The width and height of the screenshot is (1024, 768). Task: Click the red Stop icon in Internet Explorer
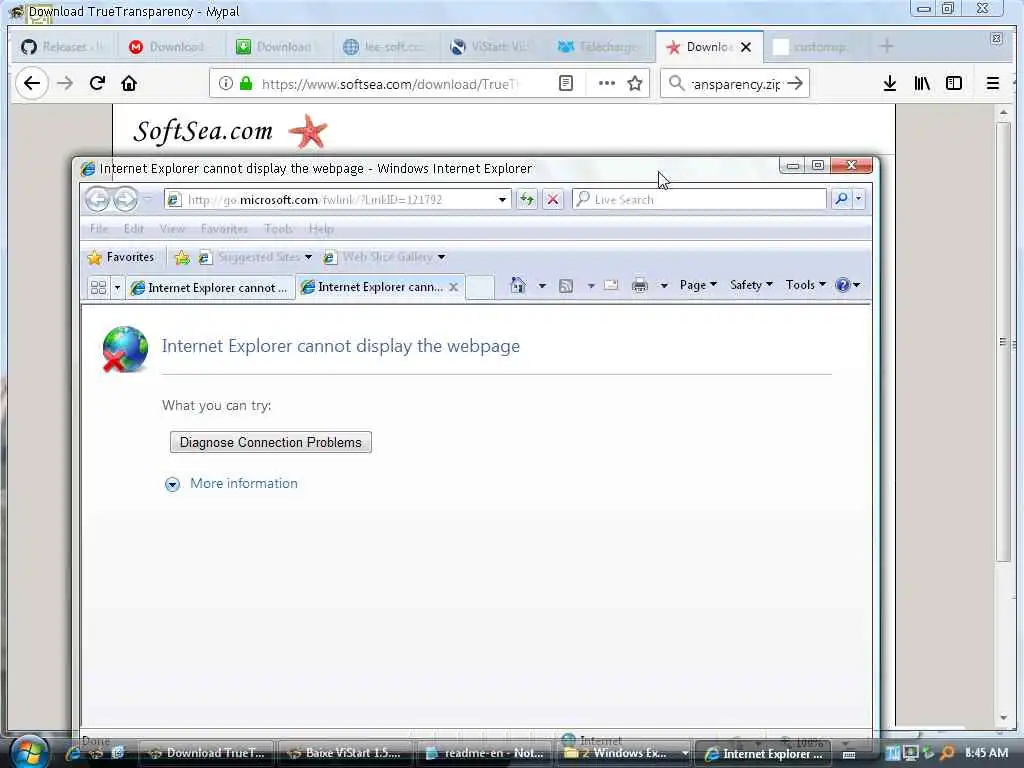point(552,199)
